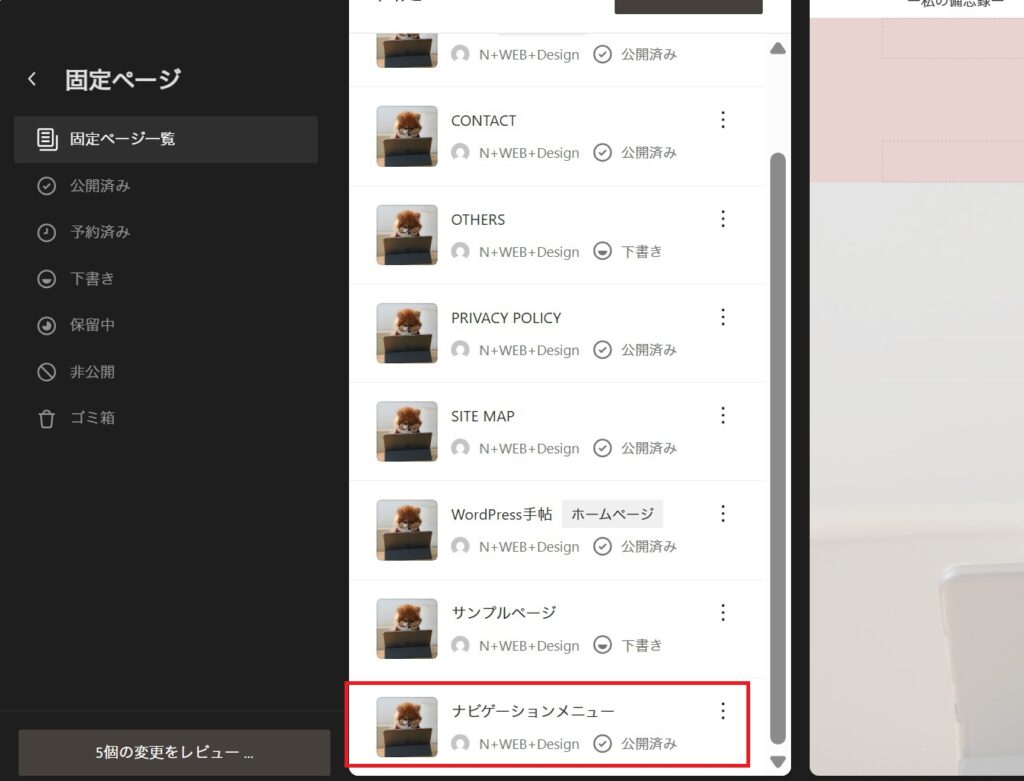Click author avatar icon in SITE MAP row

tap(460, 448)
